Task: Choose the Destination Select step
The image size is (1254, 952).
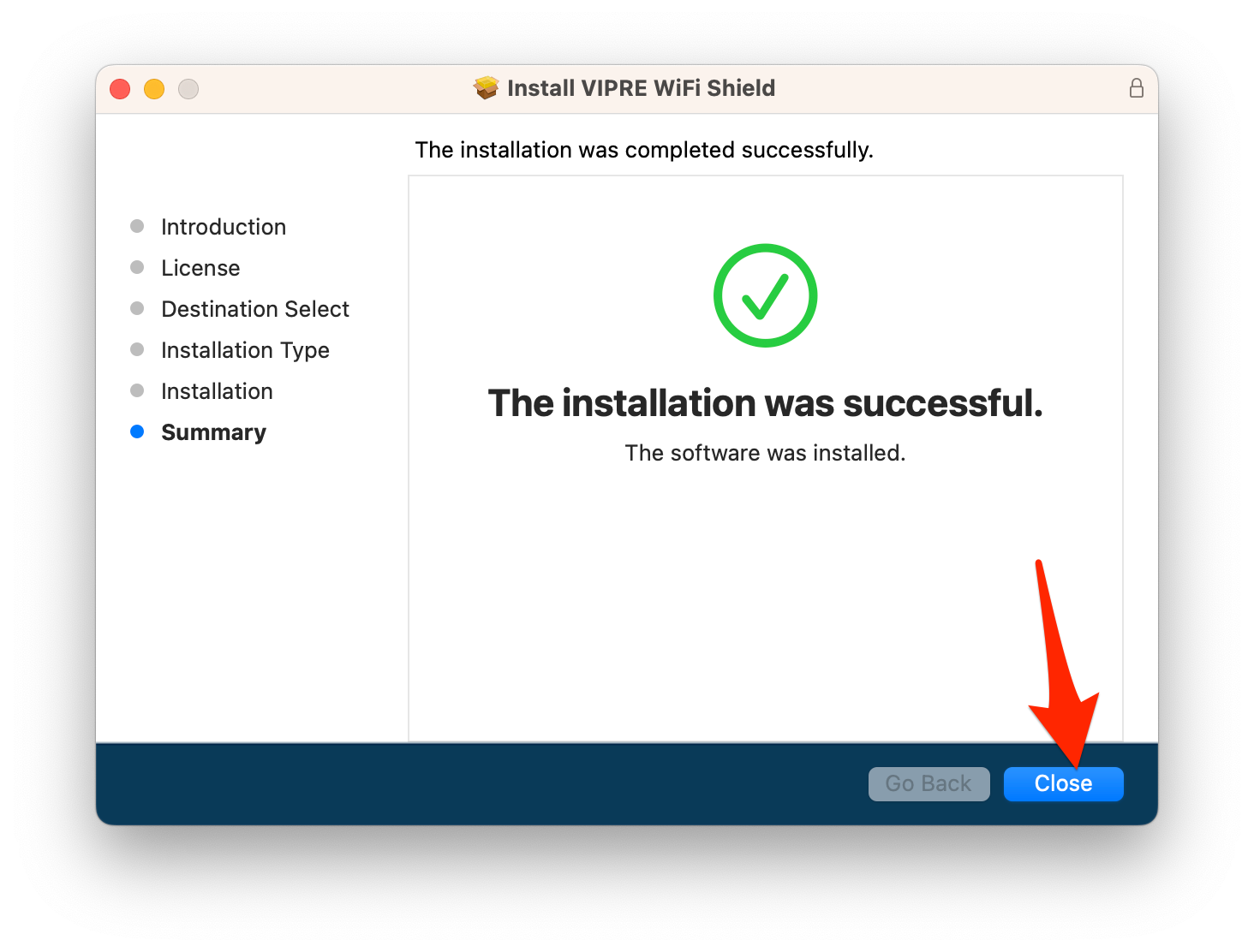Action: [x=255, y=309]
